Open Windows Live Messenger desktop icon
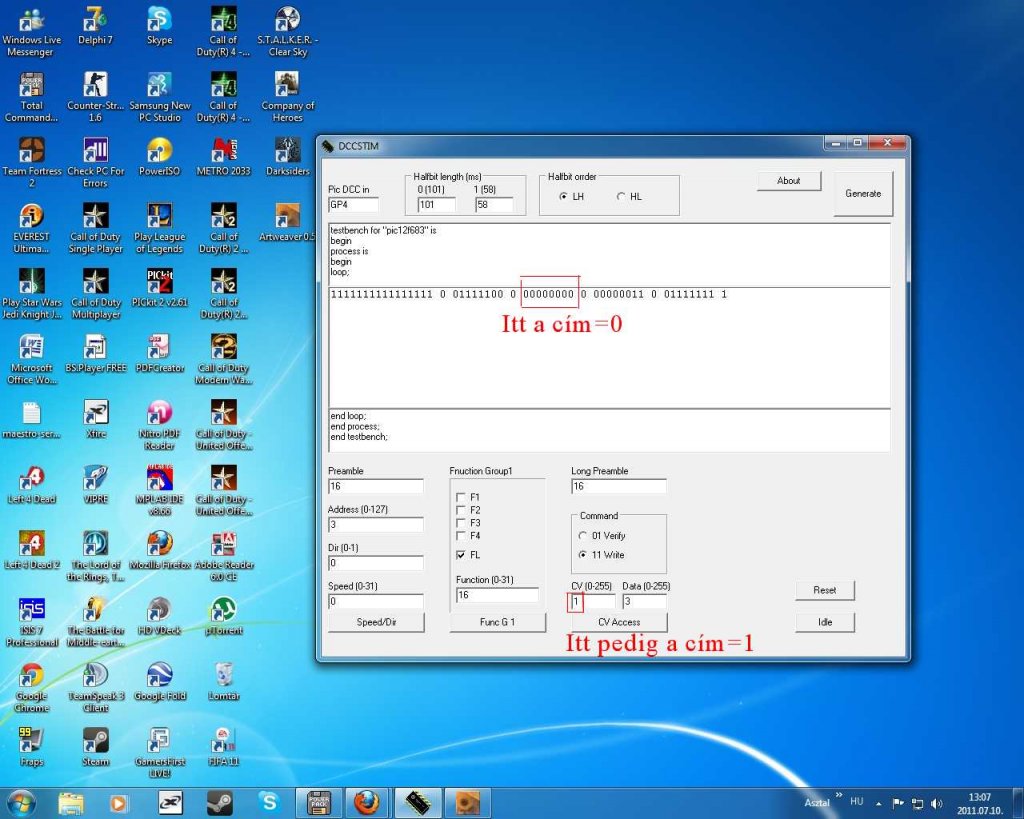The height and width of the screenshot is (819, 1024). [31, 31]
